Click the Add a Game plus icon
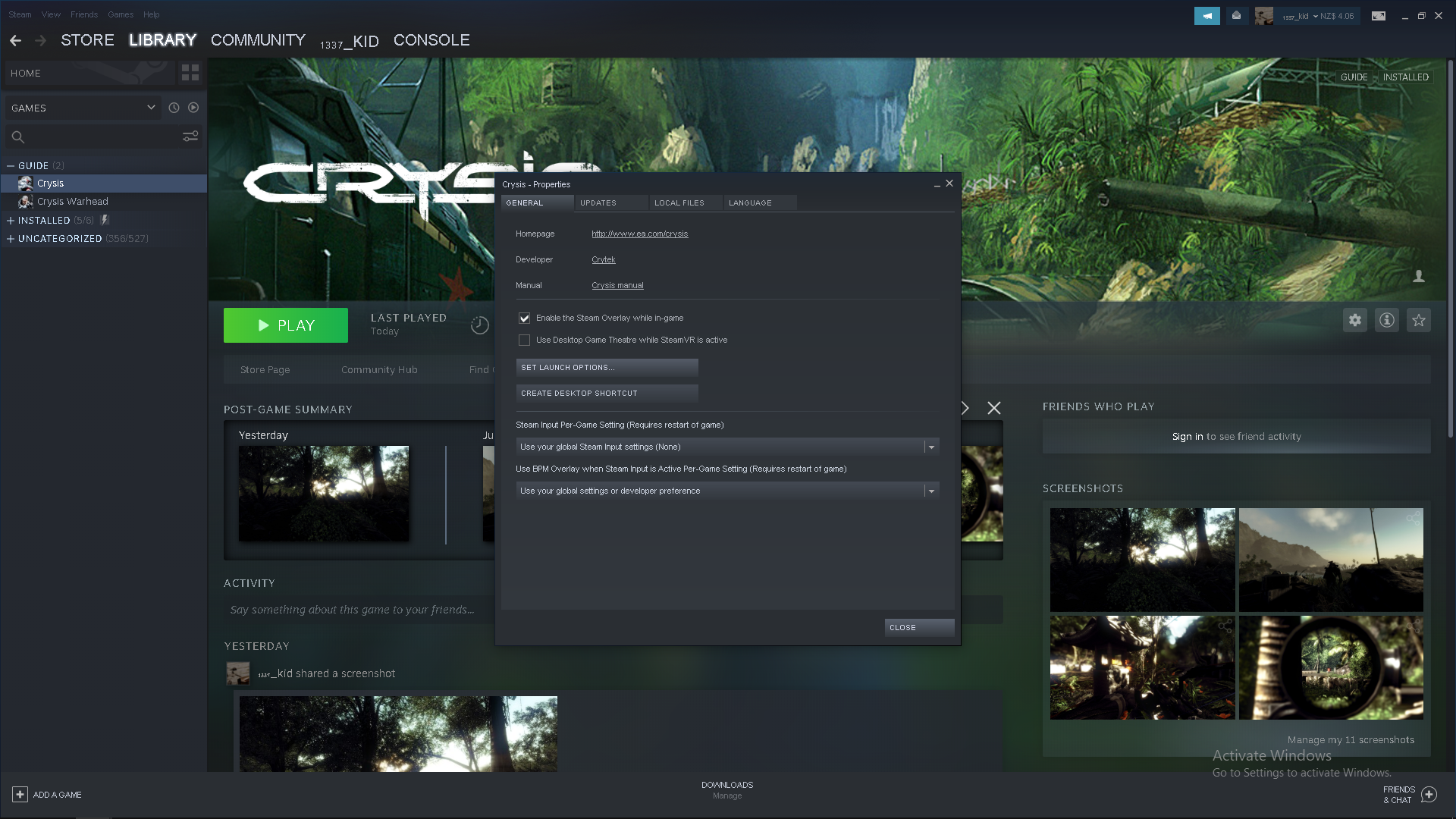1456x819 pixels. [x=20, y=794]
